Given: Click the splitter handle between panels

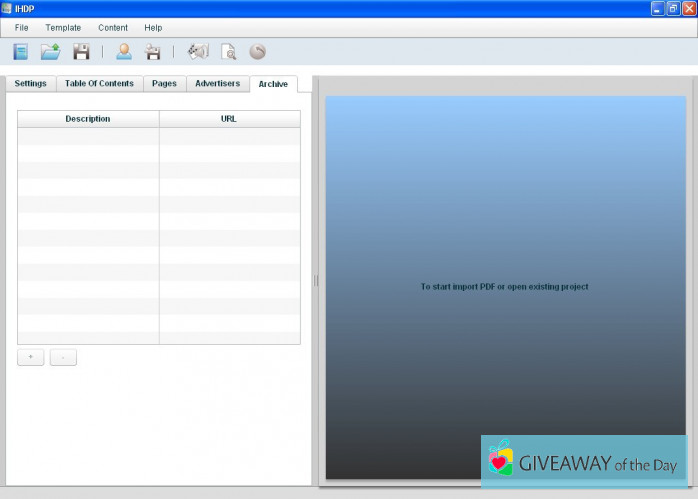Looking at the screenshot, I should (316, 281).
